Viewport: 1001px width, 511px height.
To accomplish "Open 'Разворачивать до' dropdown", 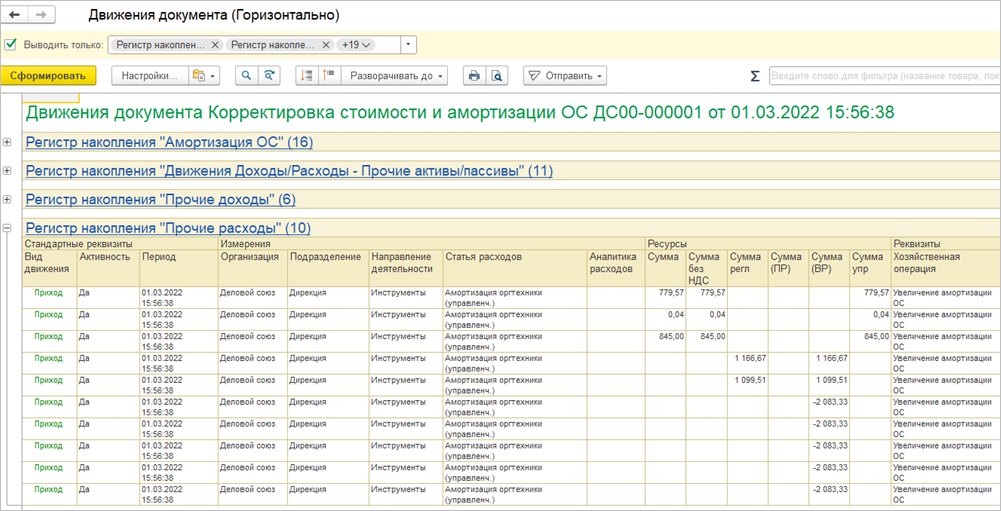I will (x=394, y=76).
